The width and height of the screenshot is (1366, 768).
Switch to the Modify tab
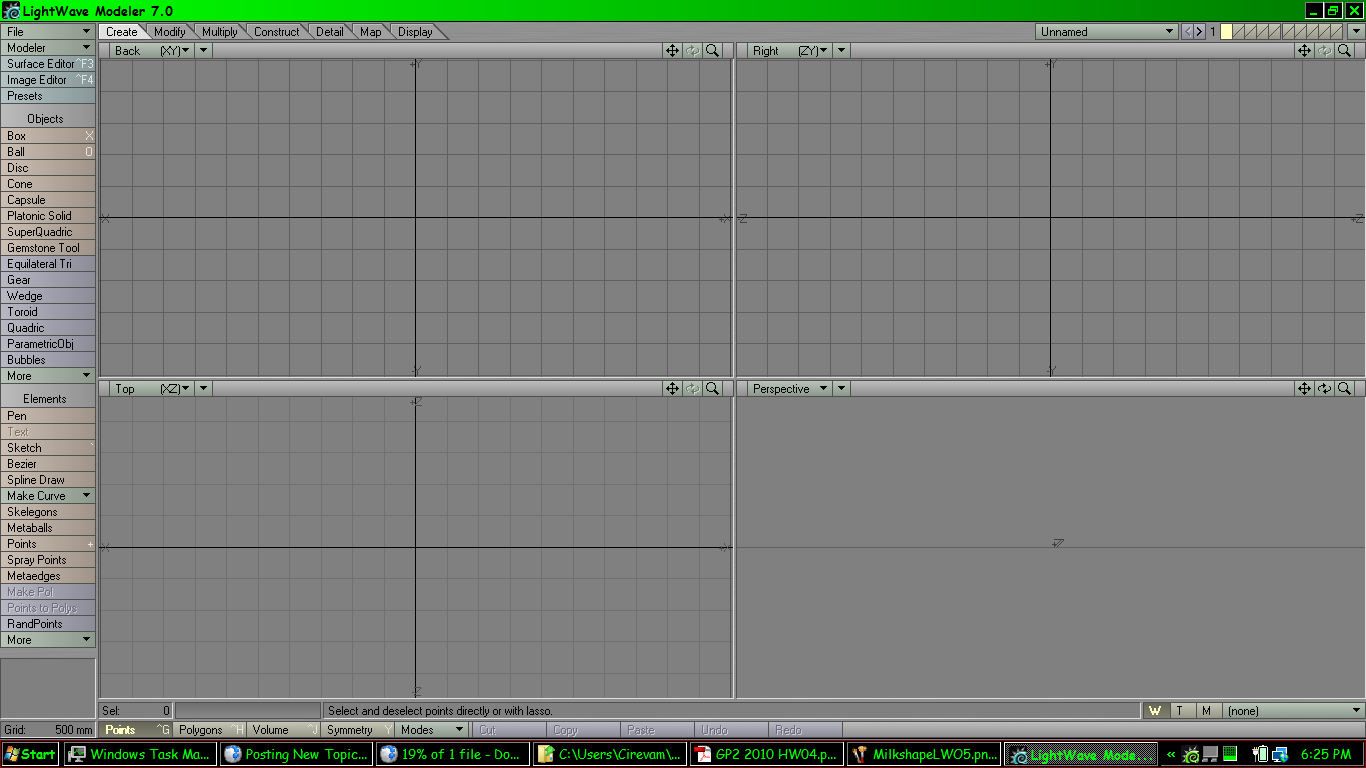click(x=170, y=32)
